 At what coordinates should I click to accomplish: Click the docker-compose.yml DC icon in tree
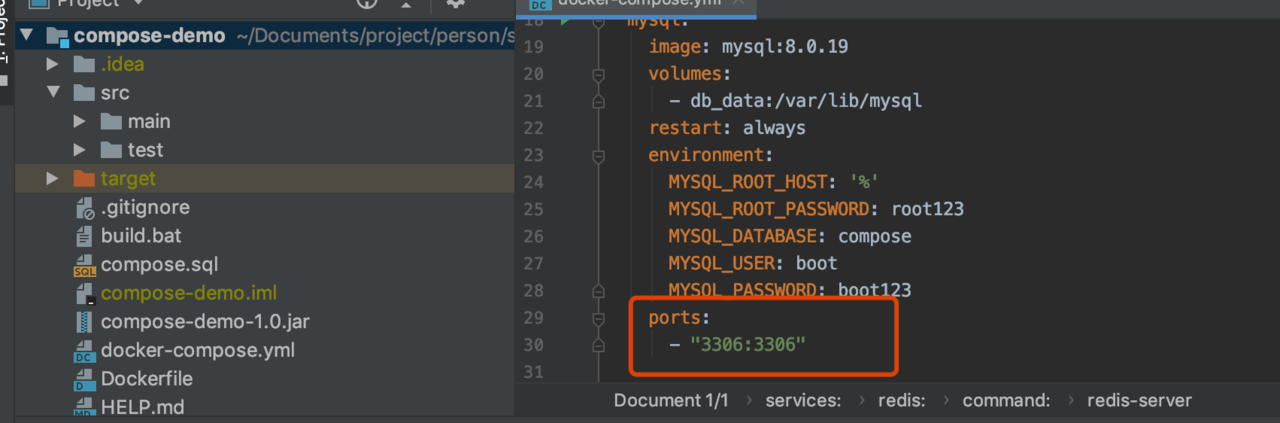85,351
